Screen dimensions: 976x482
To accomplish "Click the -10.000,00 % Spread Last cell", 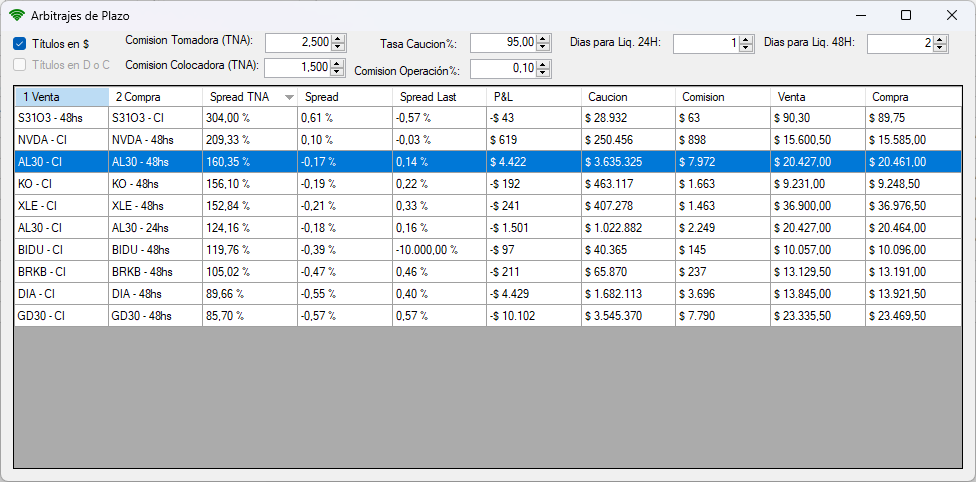I will [x=439, y=250].
